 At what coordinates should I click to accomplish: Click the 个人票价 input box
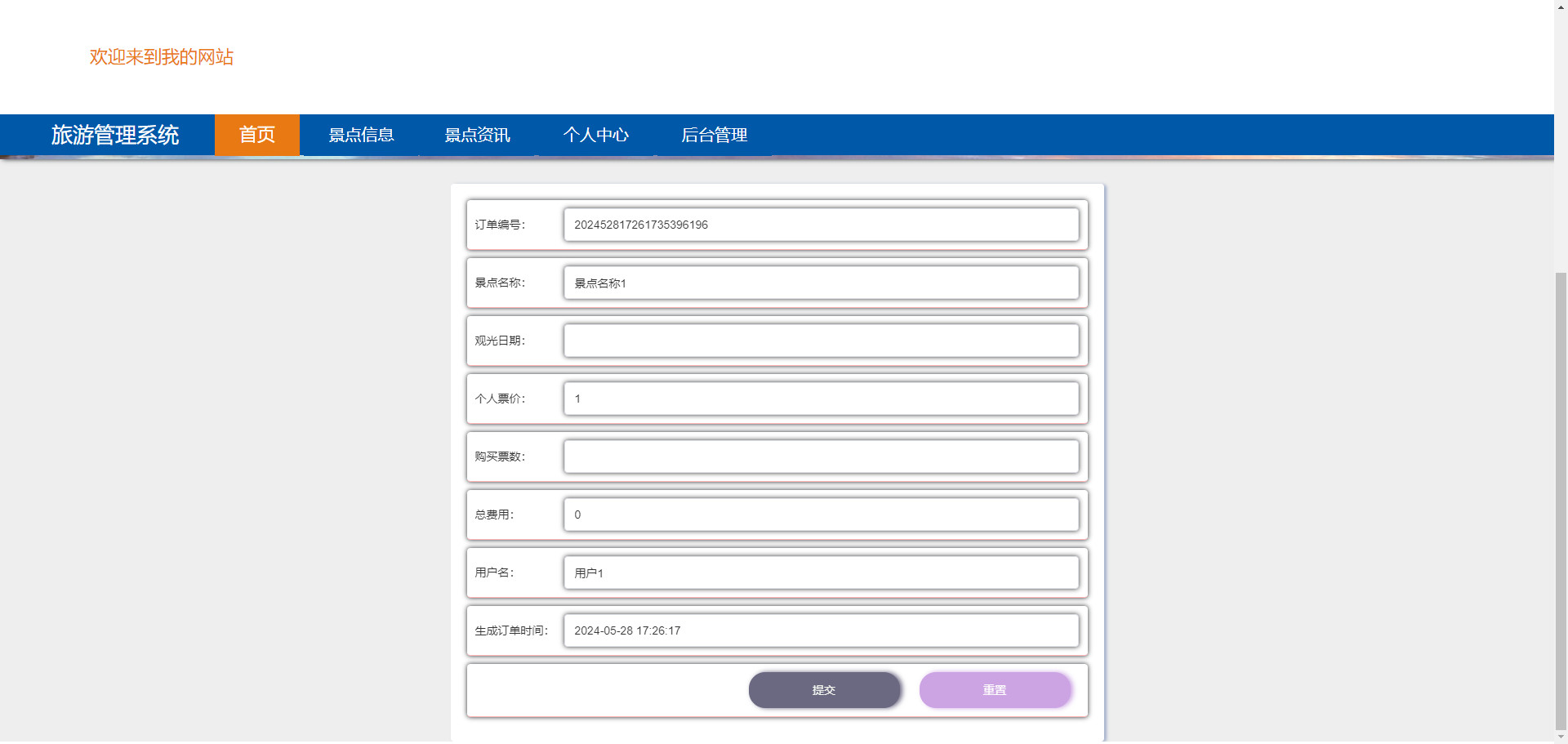[x=821, y=399]
